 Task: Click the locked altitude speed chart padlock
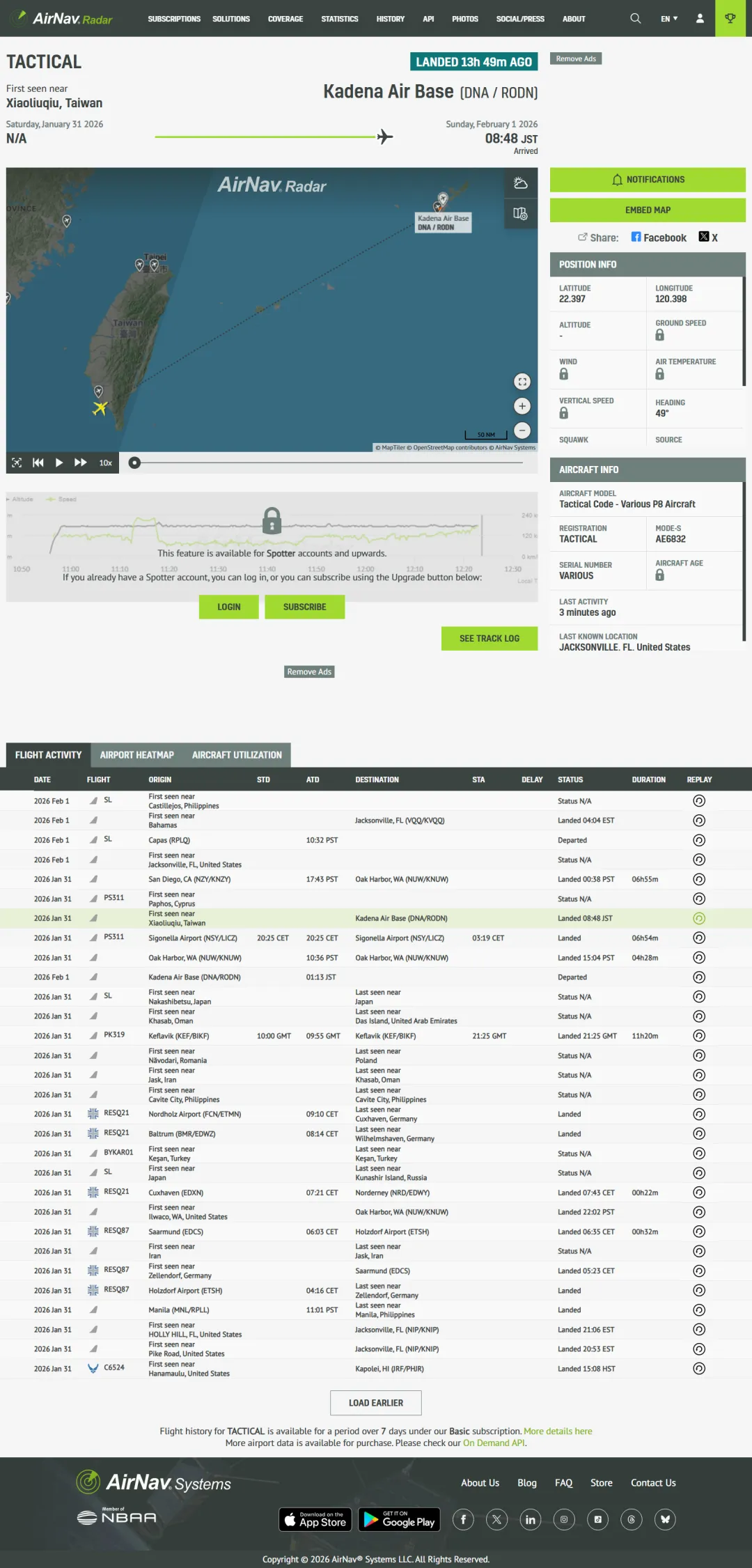click(272, 520)
